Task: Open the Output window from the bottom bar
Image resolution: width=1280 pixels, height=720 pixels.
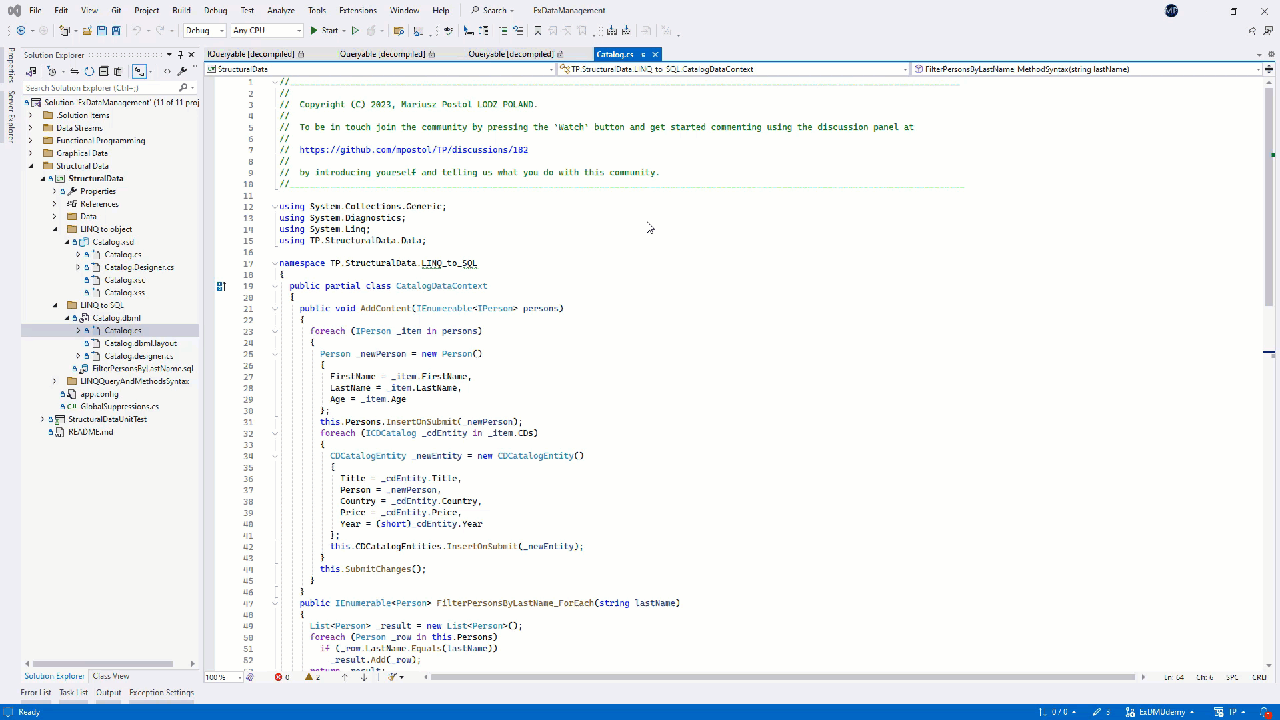Action: 110,691
